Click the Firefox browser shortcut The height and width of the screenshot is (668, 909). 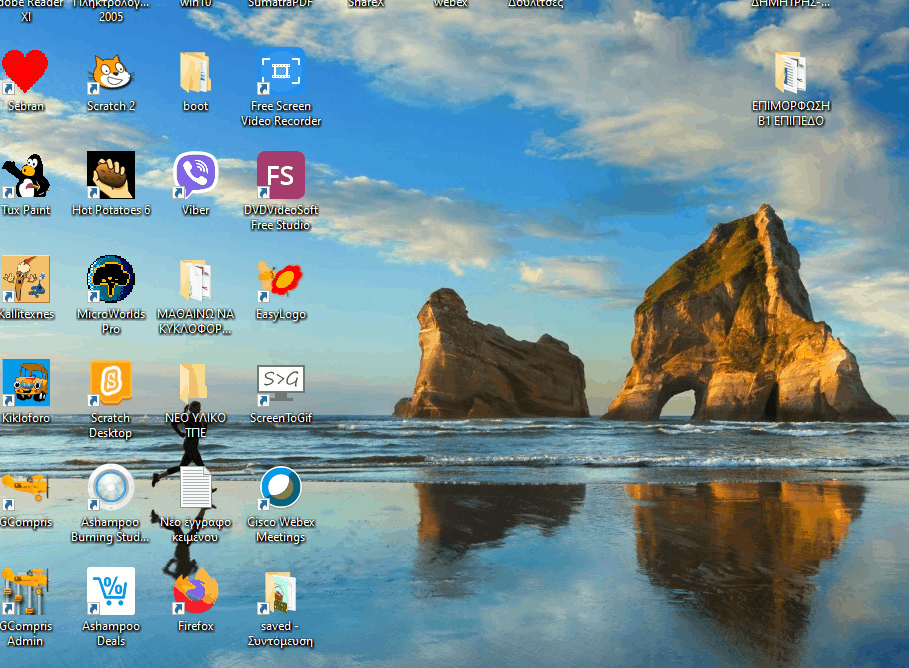[196, 593]
